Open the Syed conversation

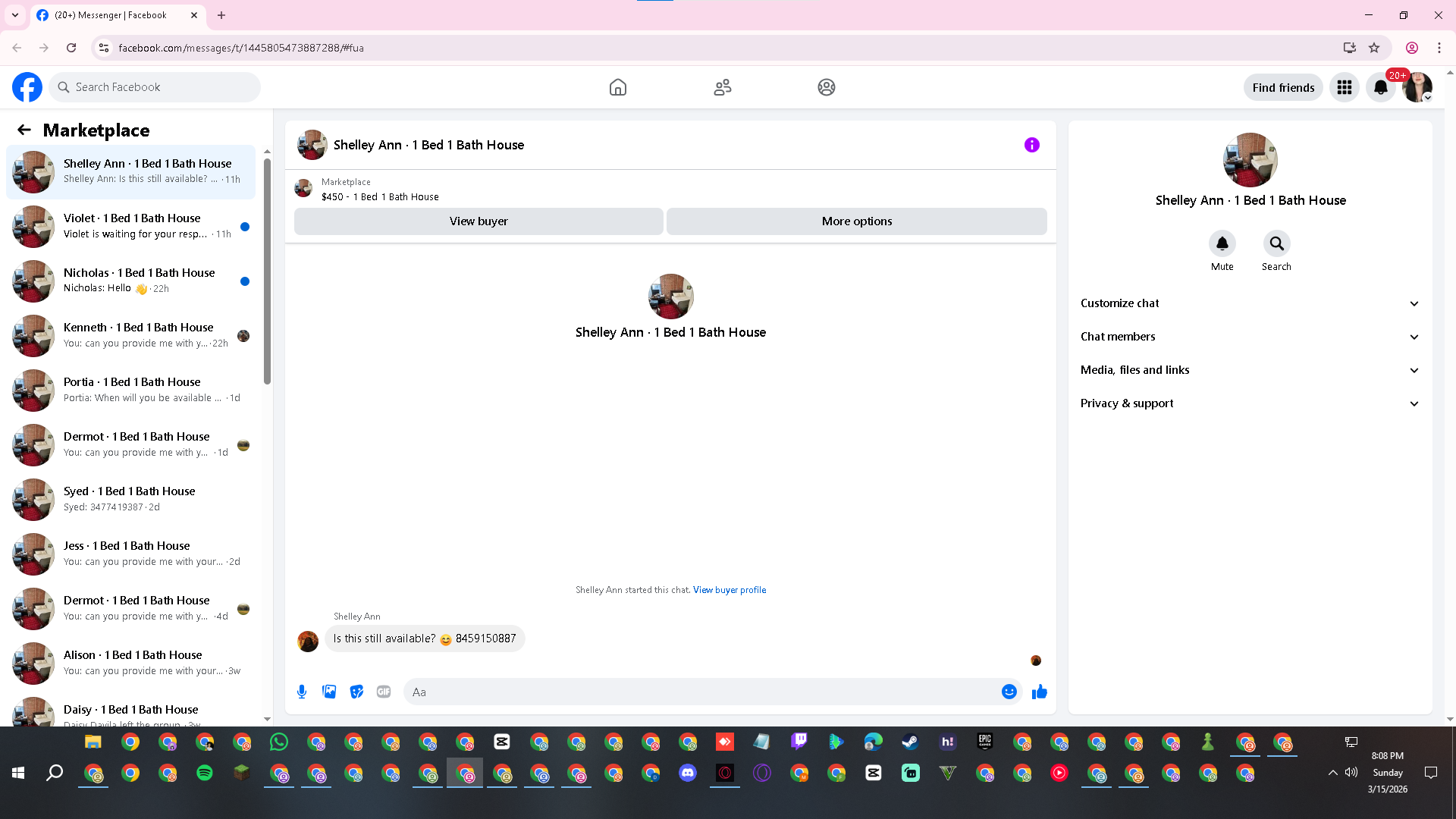point(131,500)
